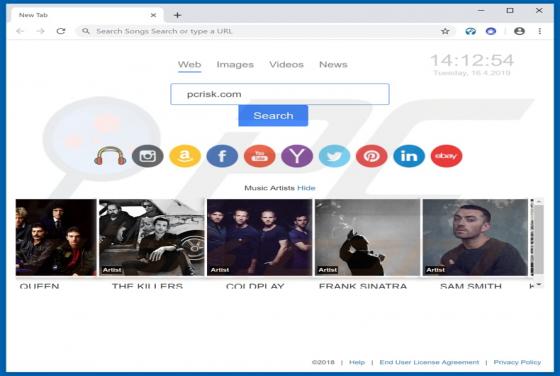Open the YouTube shortcut icon
This screenshot has width=560, height=376.
260,156
